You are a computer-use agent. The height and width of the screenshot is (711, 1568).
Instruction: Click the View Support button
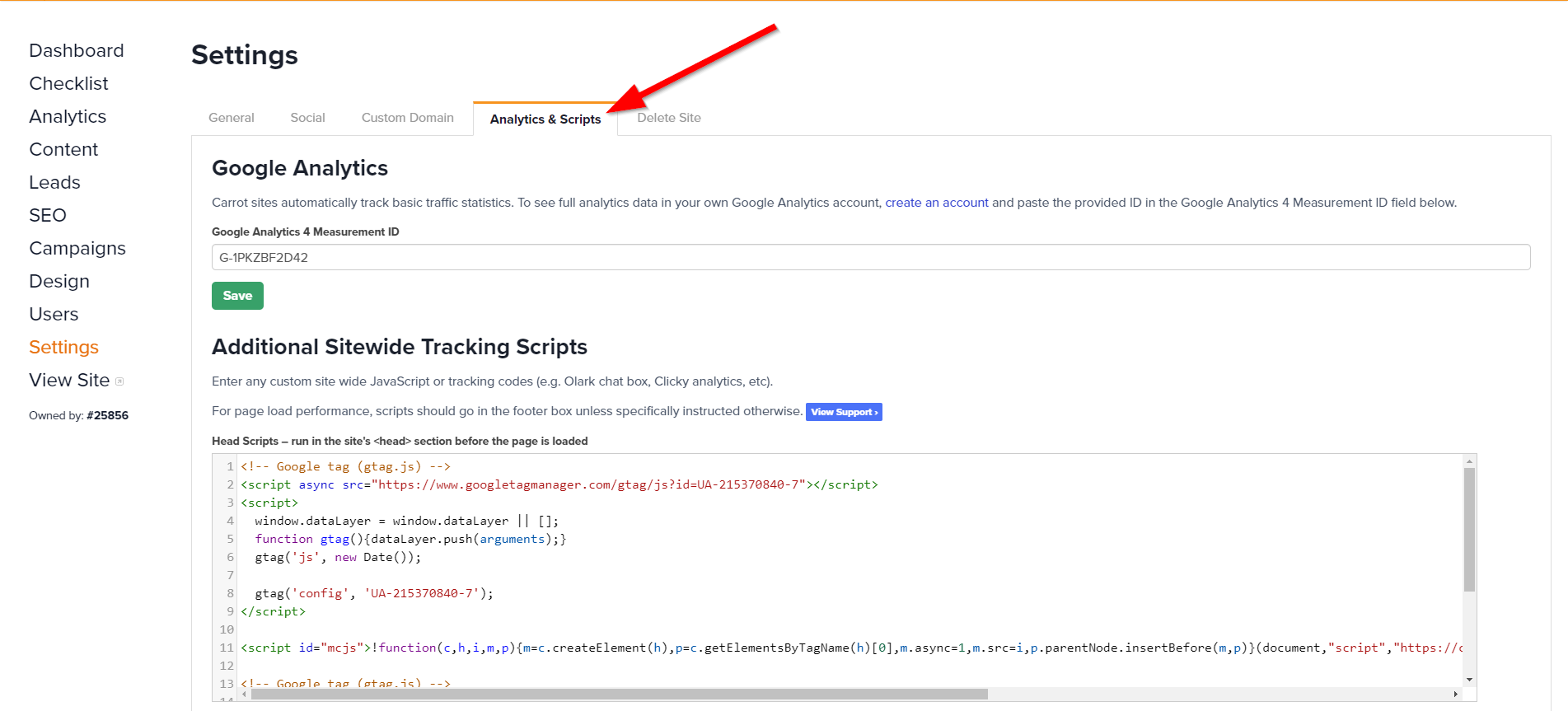pyautogui.click(x=844, y=412)
